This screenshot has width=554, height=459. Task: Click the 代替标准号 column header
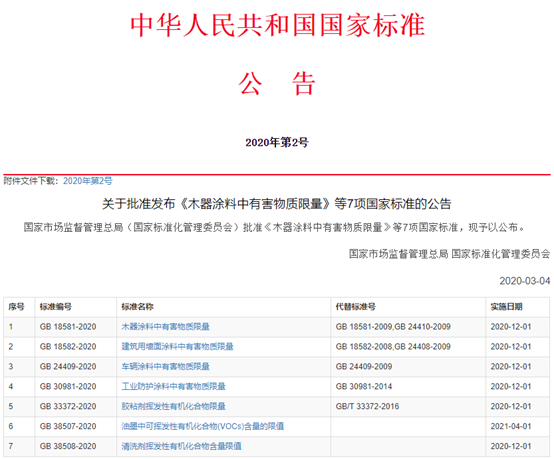[x=355, y=307]
